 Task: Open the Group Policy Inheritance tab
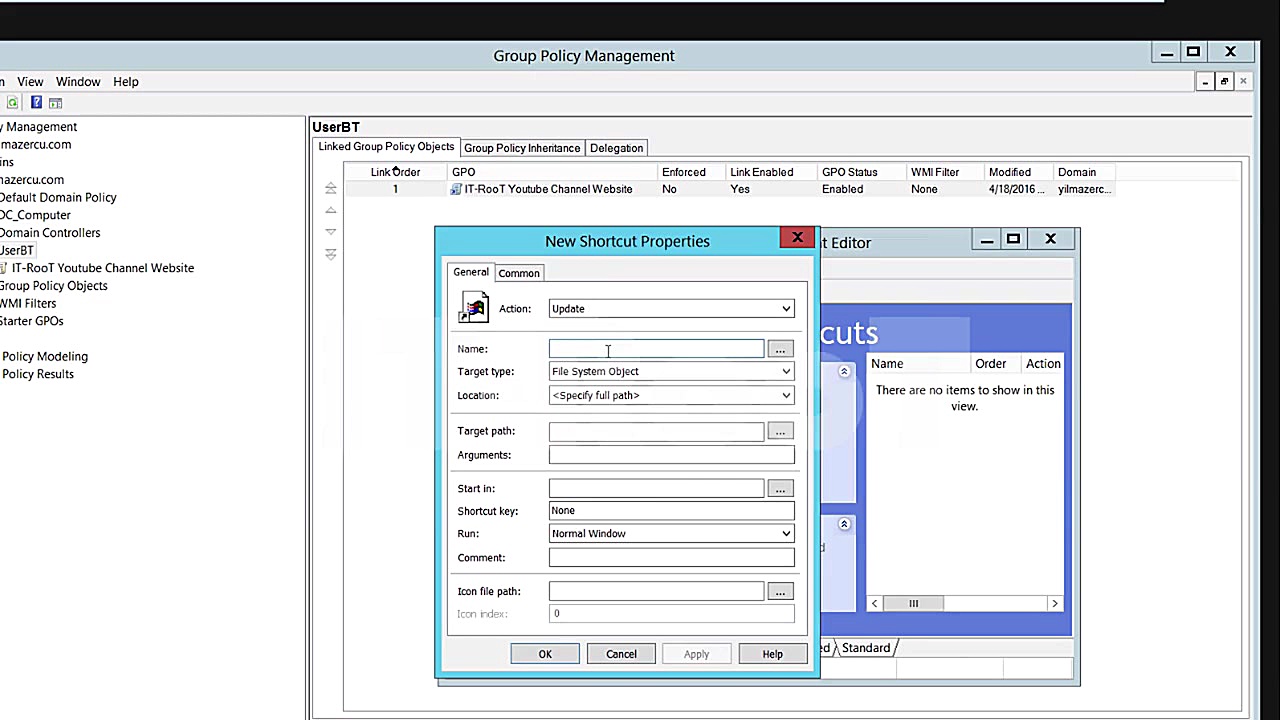click(x=521, y=148)
